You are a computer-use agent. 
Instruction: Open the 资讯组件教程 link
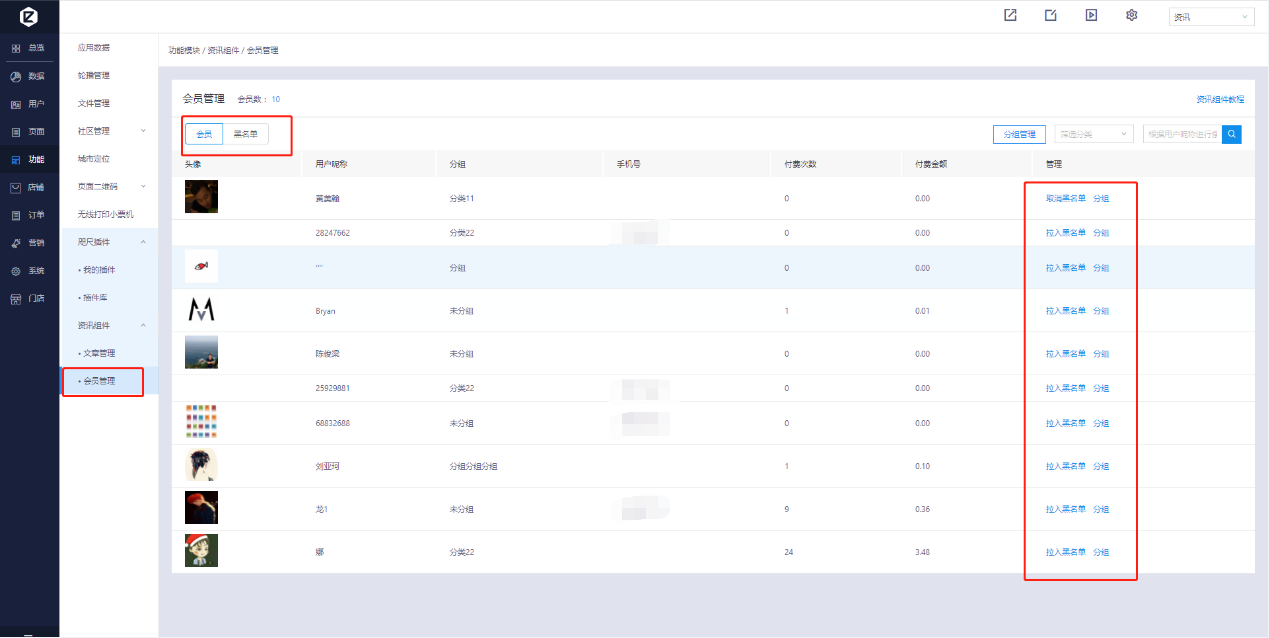pos(1220,100)
